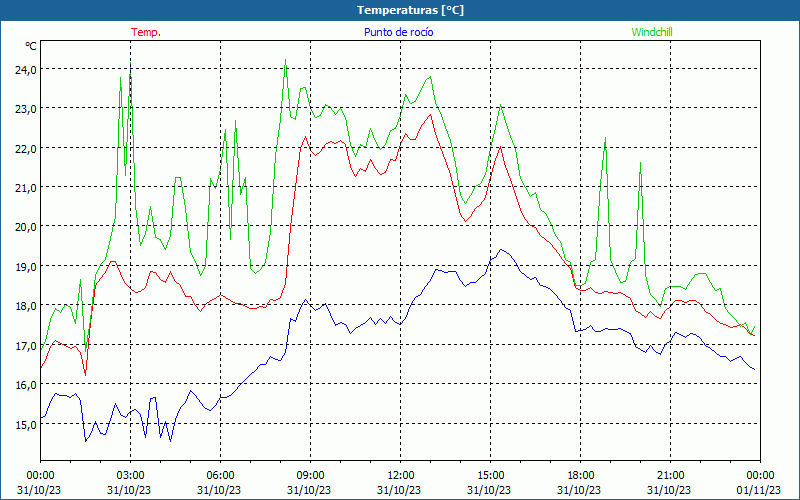Click the 24,0 y-axis value

[x=26, y=69]
